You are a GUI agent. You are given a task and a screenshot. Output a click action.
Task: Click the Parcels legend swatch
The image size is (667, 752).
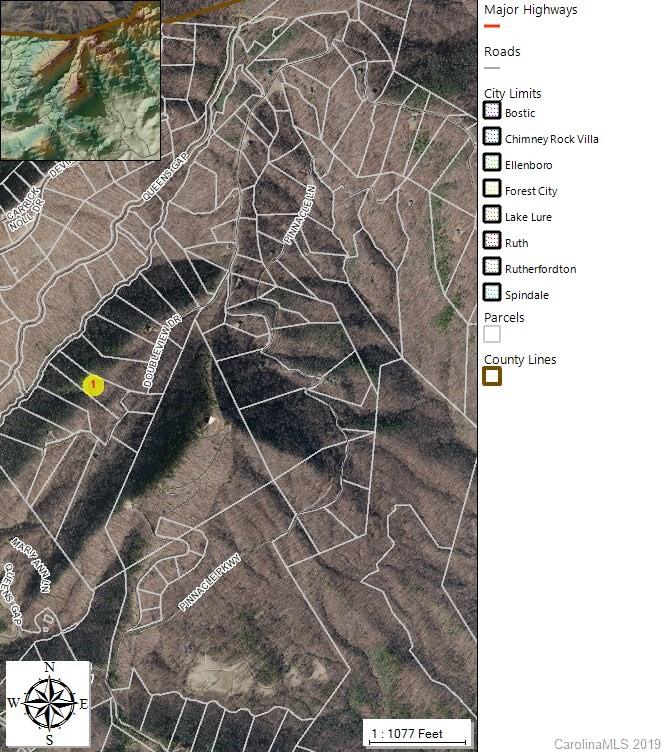[492, 334]
